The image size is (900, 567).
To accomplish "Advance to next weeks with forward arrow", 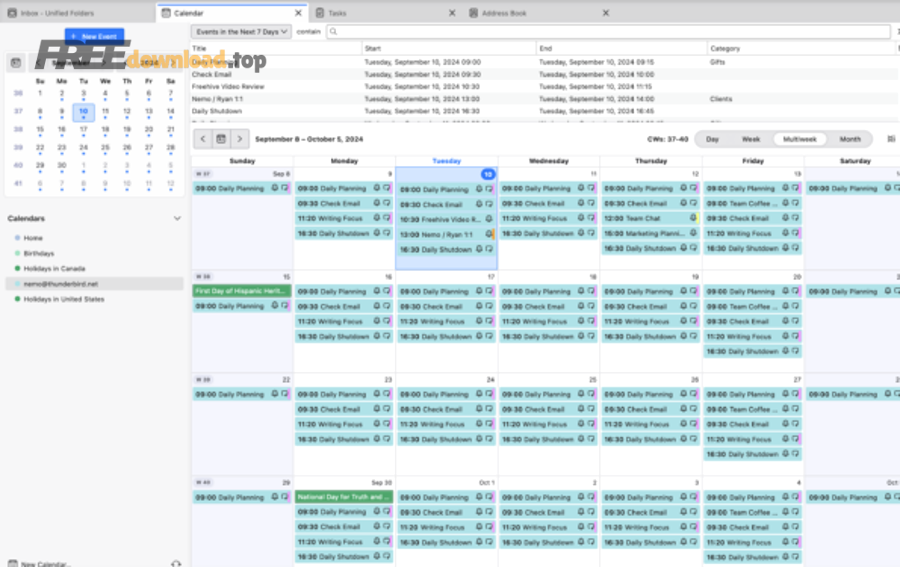I will [239, 139].
